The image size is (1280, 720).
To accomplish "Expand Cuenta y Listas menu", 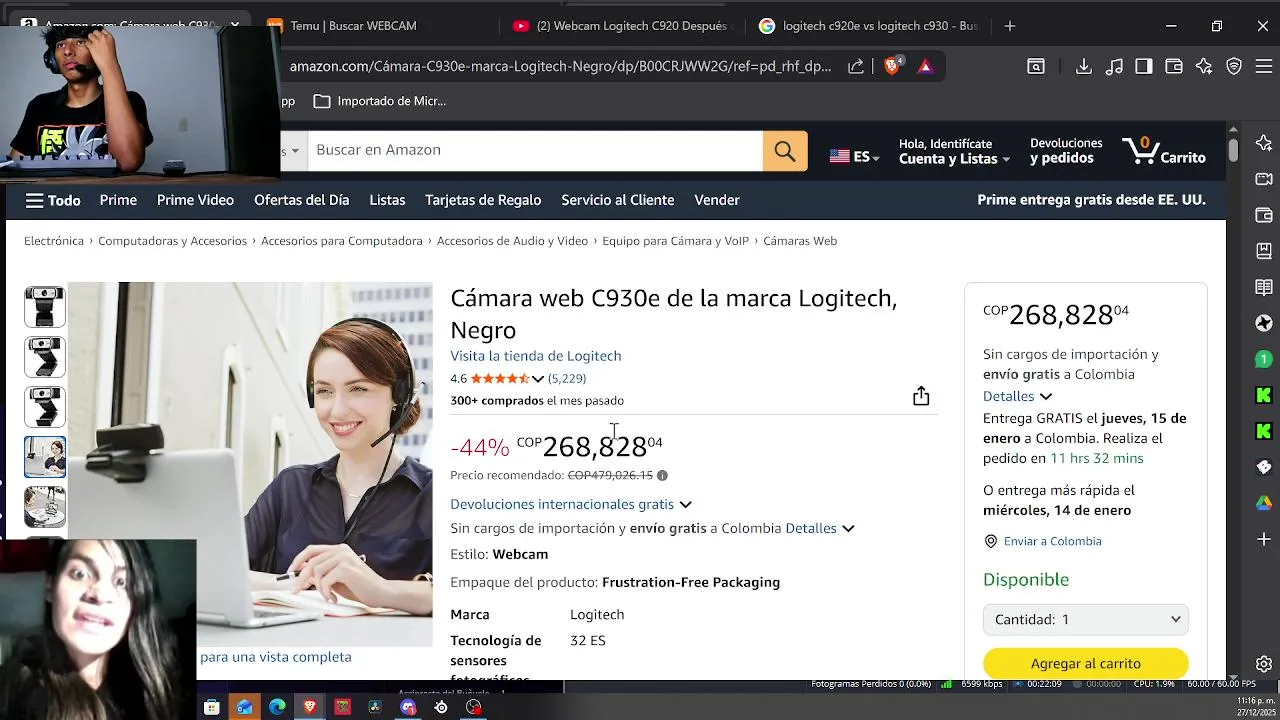I will pos(954,152).
